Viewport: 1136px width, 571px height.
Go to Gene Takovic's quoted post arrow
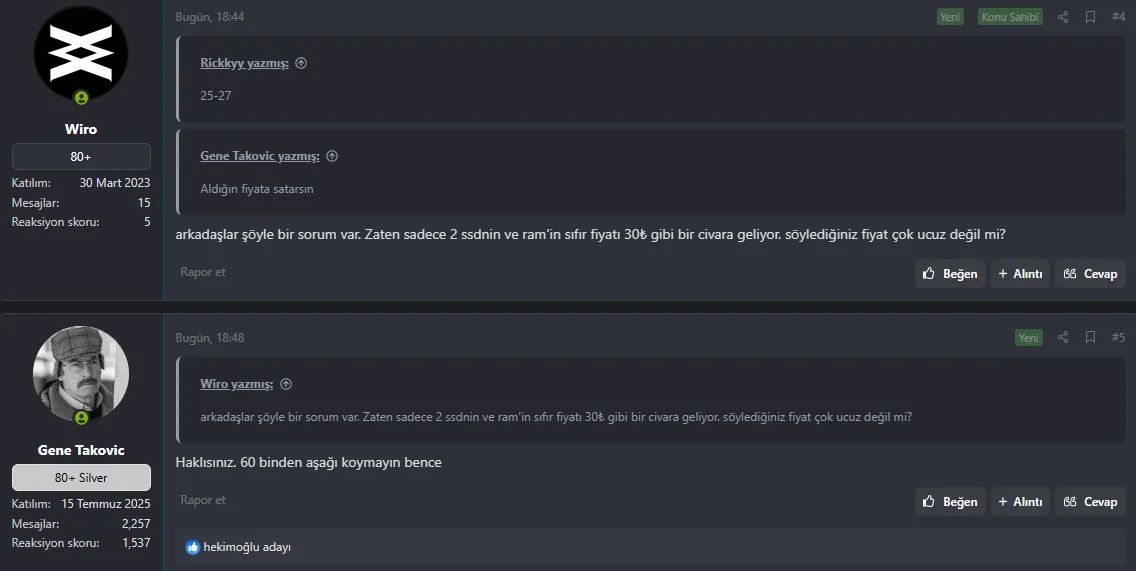point(332,156)
